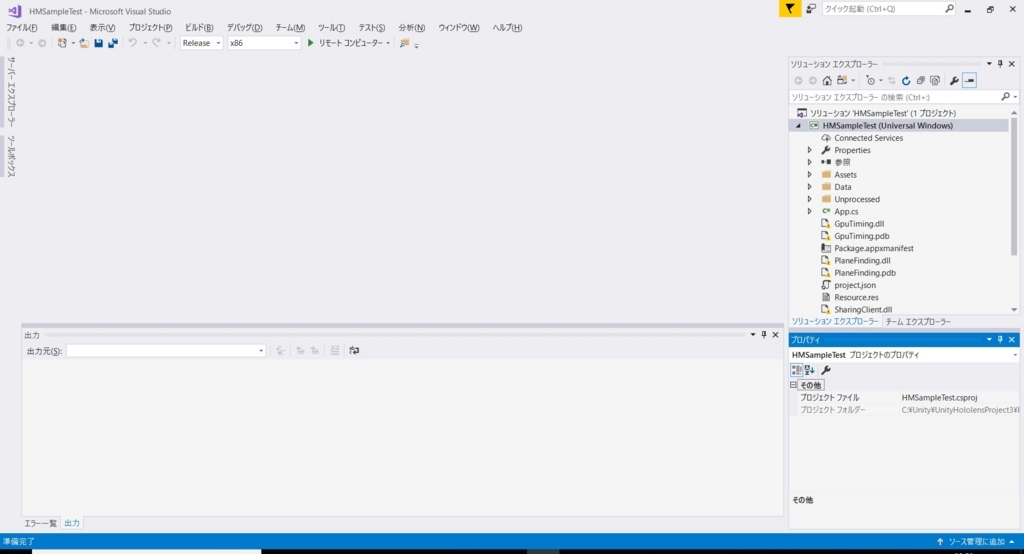Pin the Output panel
Viewport: 1024px width, 554px height.
coord(763,334)
